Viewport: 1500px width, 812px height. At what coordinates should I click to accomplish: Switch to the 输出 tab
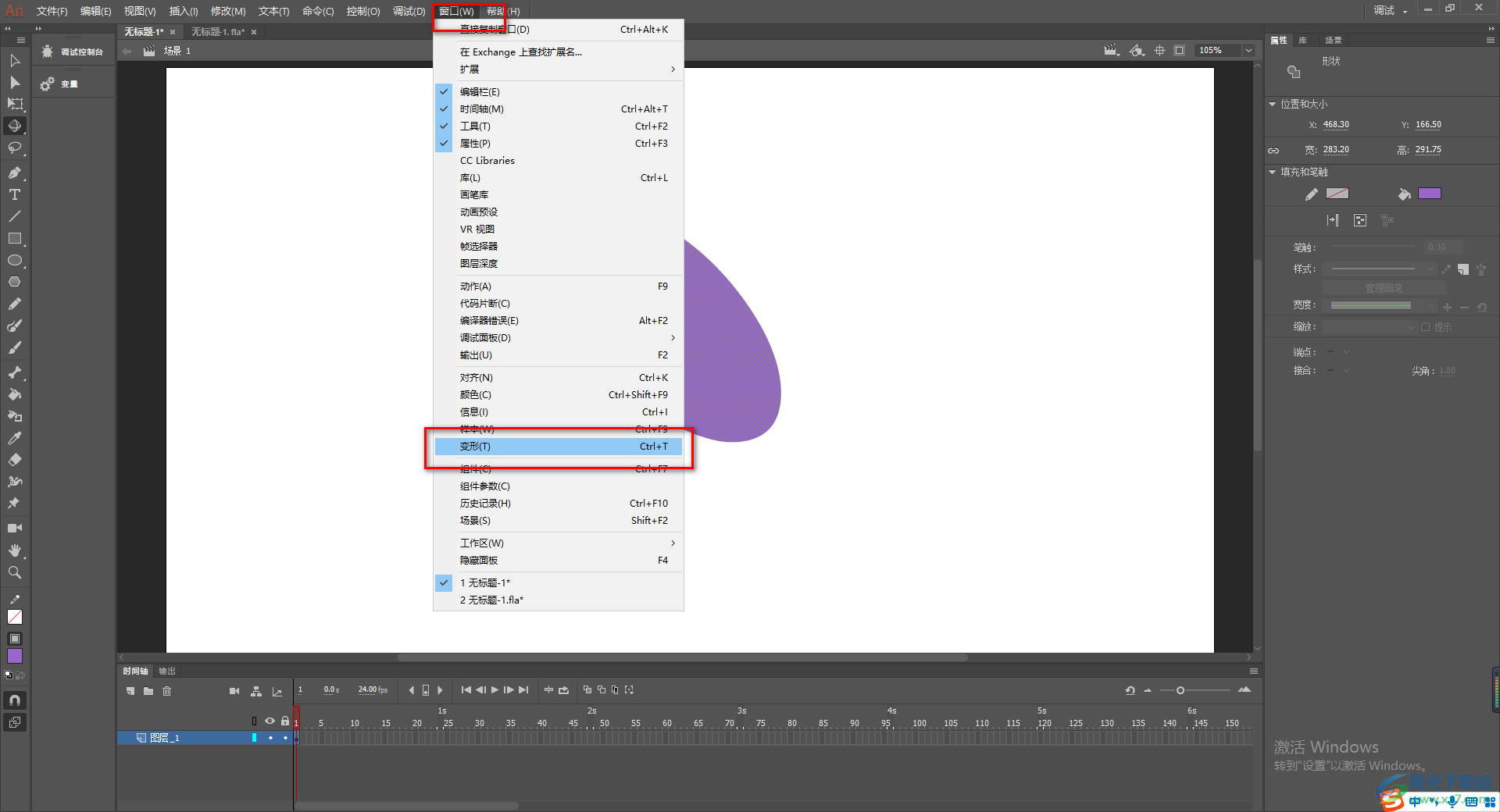coord(167,671)
